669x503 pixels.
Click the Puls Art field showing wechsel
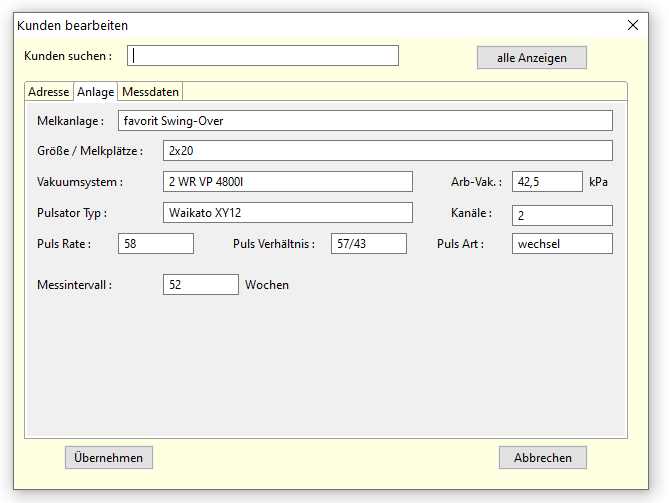(x=562, y=244)
